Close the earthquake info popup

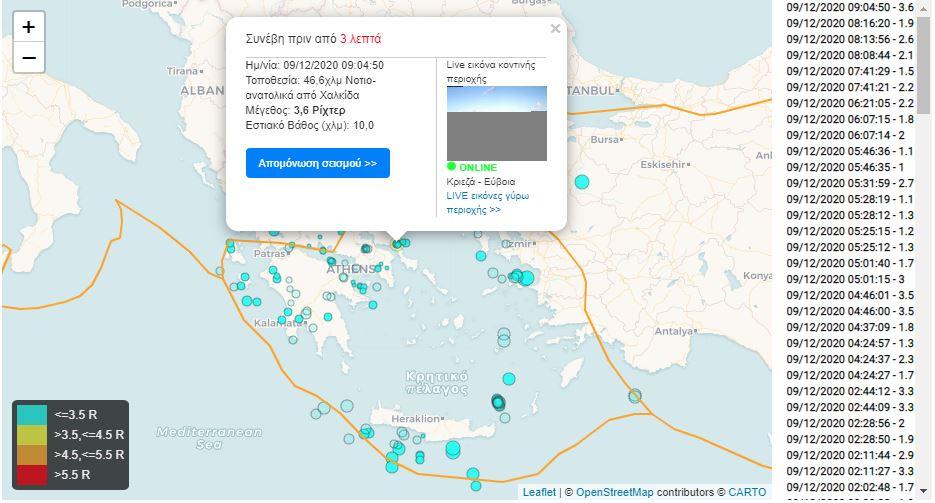tap(555, 29)
